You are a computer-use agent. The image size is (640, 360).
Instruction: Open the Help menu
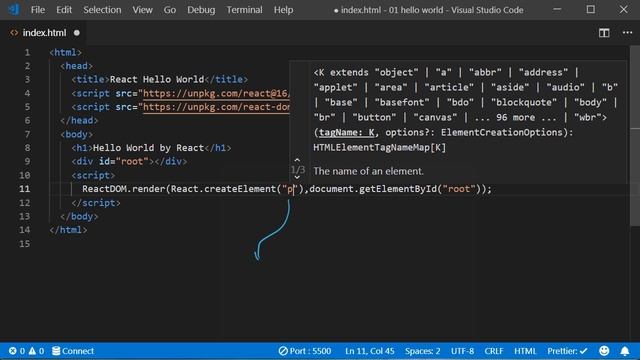pyautogui.click(x=283, y=9)
